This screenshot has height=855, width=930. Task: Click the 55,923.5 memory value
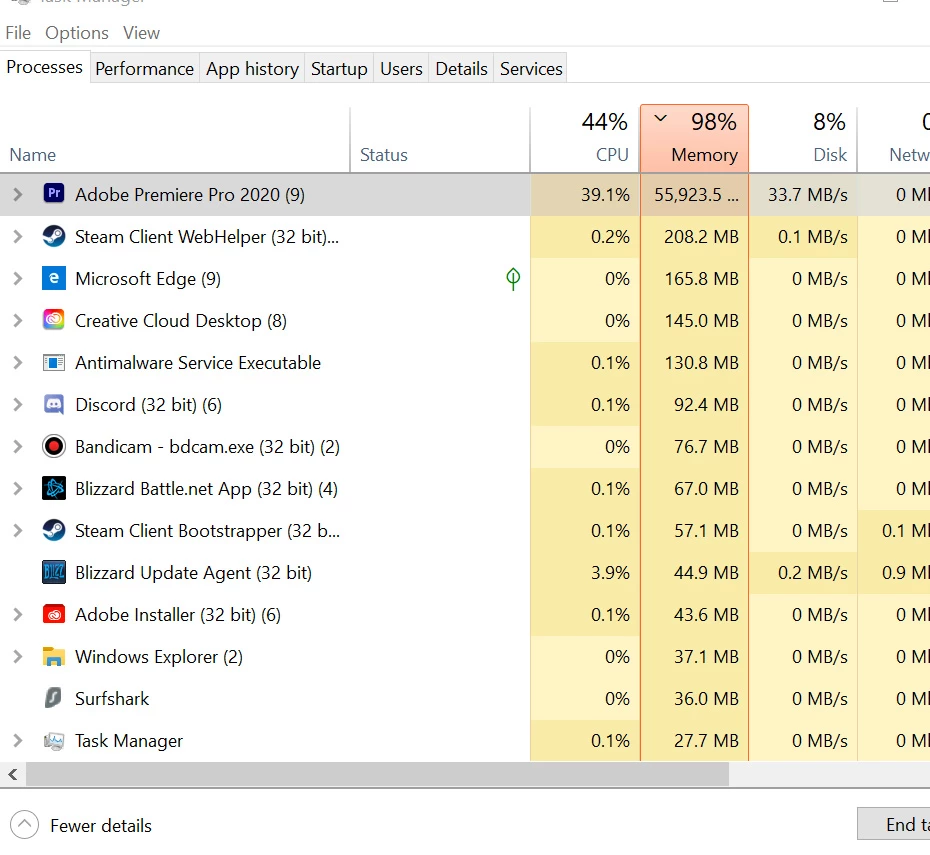[696, 194]
